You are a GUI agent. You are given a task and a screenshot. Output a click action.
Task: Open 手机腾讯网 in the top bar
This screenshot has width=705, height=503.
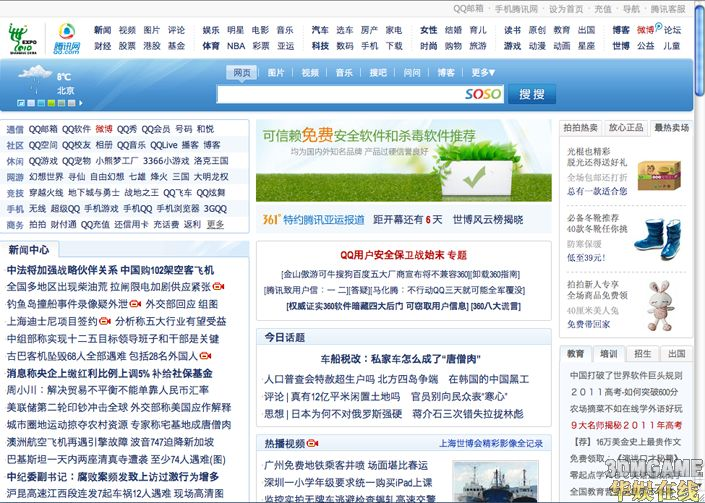click(x=516, y=9)
